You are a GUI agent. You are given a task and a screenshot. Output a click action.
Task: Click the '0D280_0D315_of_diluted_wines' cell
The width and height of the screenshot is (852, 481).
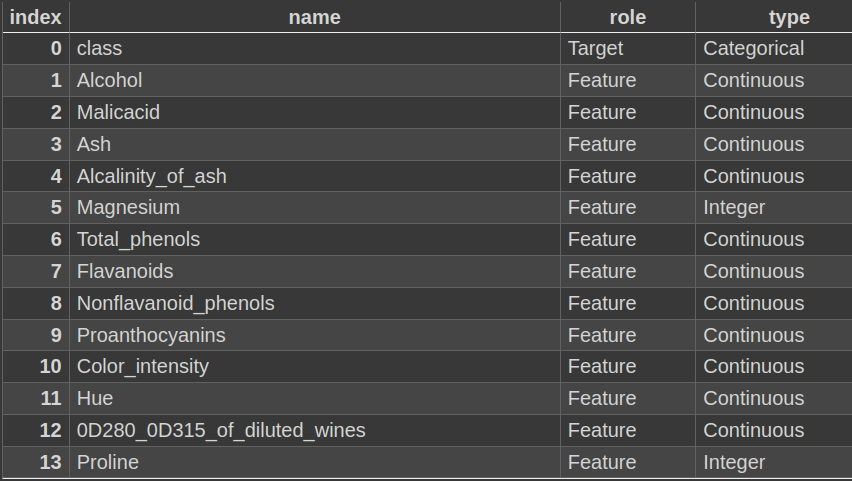click(221, 430)
